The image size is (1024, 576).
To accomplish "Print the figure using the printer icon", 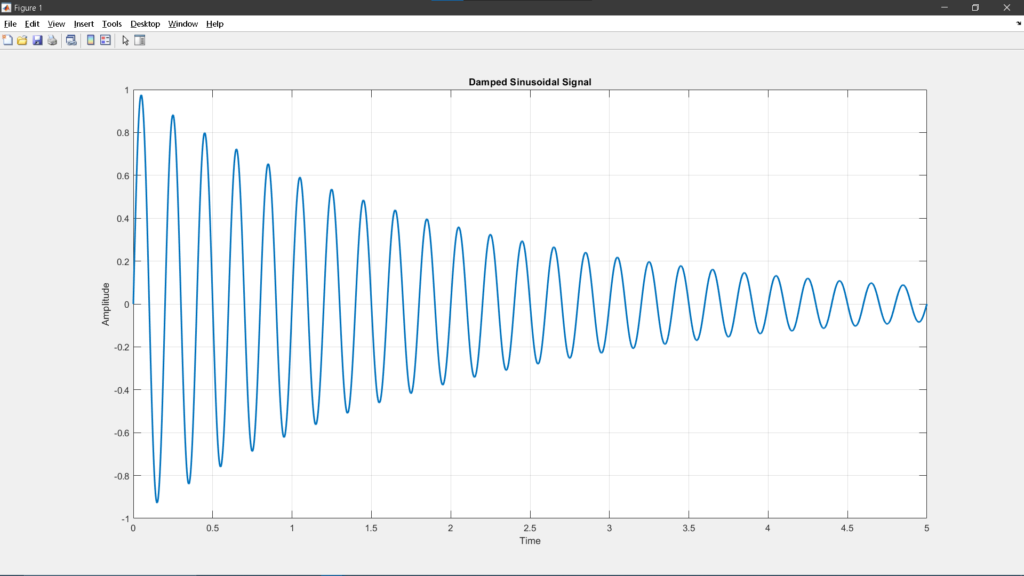I will pyautogui.click(x=52, y=40).
